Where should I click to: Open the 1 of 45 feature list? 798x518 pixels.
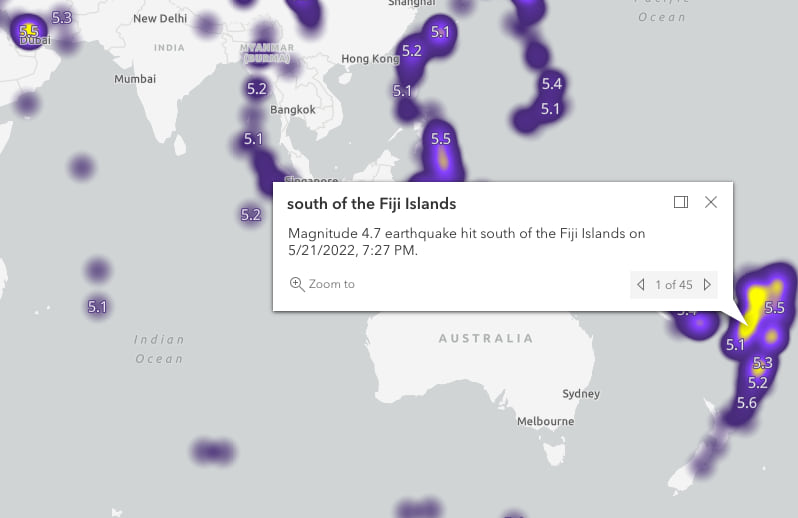pos(674,285)
